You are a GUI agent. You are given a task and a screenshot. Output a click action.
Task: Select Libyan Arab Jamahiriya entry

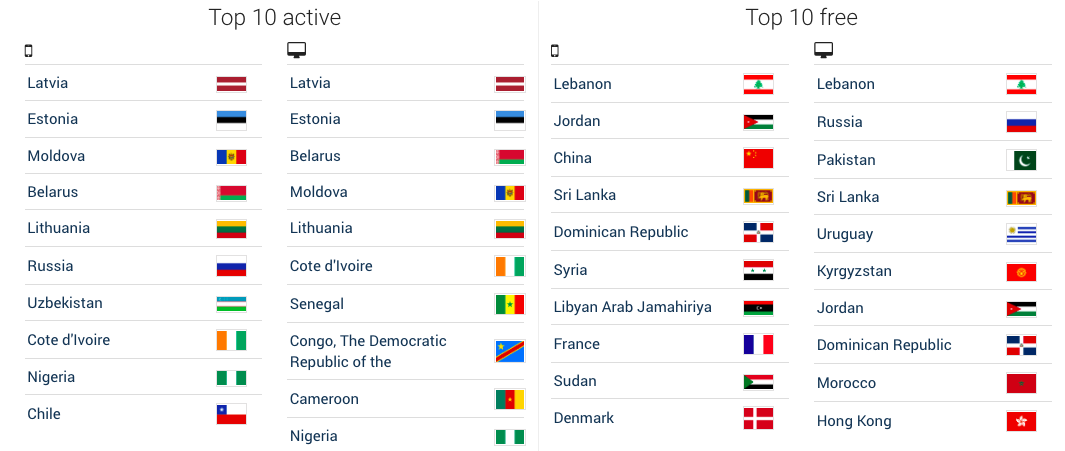pos(632,307)
